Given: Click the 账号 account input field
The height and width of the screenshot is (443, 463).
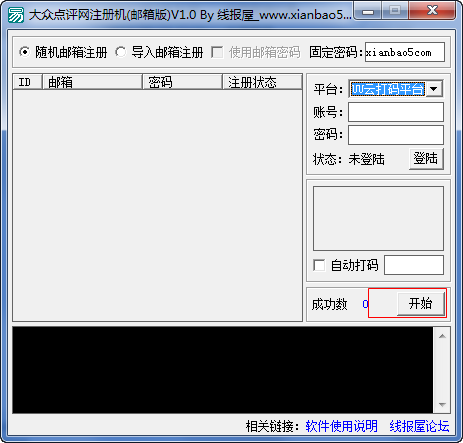Looking at the screenshot, I should [x=396, y=112].
